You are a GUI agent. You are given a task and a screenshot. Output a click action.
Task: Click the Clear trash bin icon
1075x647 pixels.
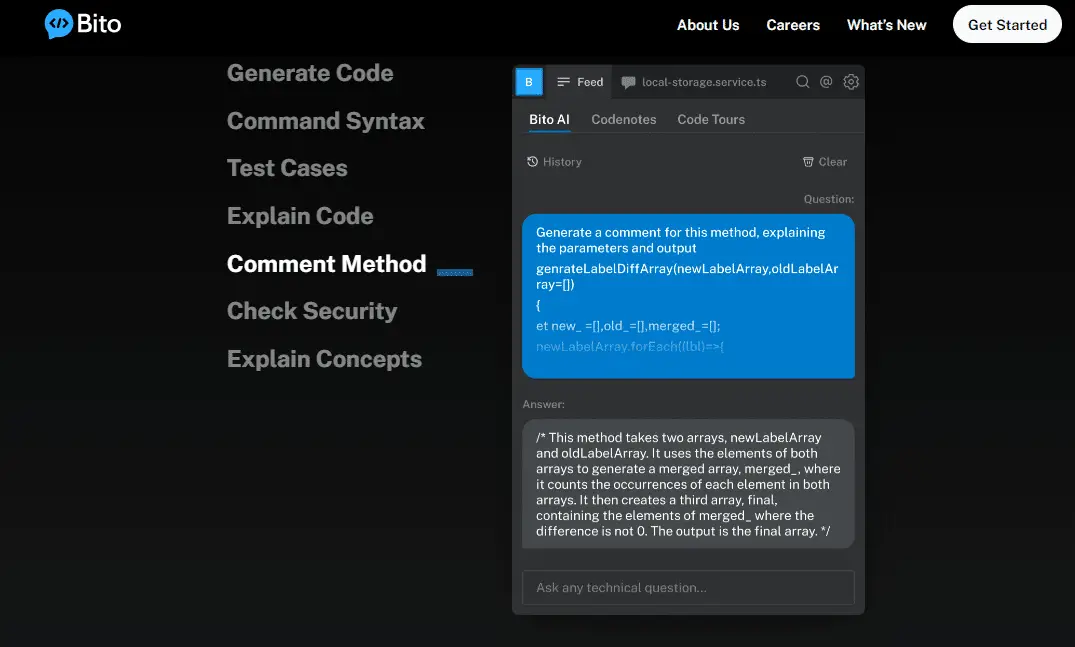808,162
